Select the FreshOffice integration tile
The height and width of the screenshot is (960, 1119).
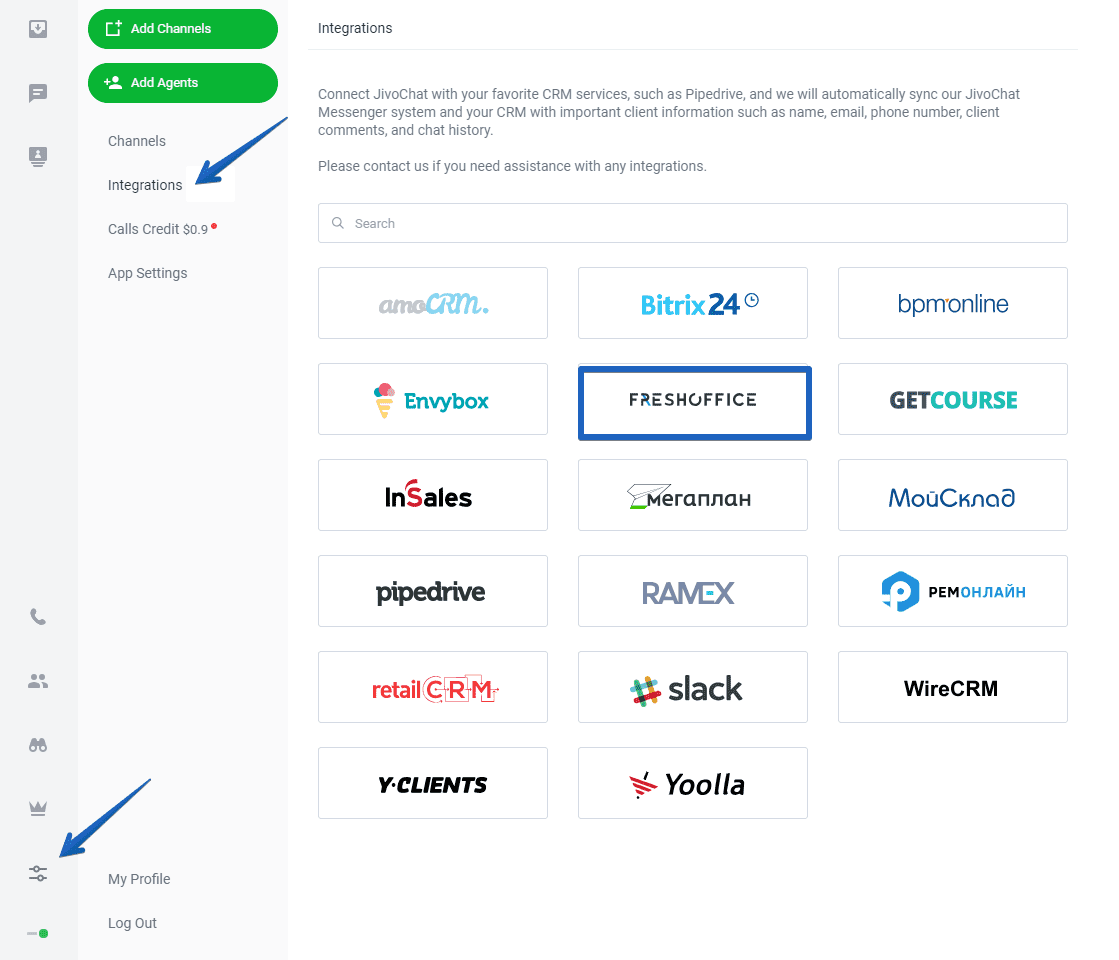[x=694, y=403]
